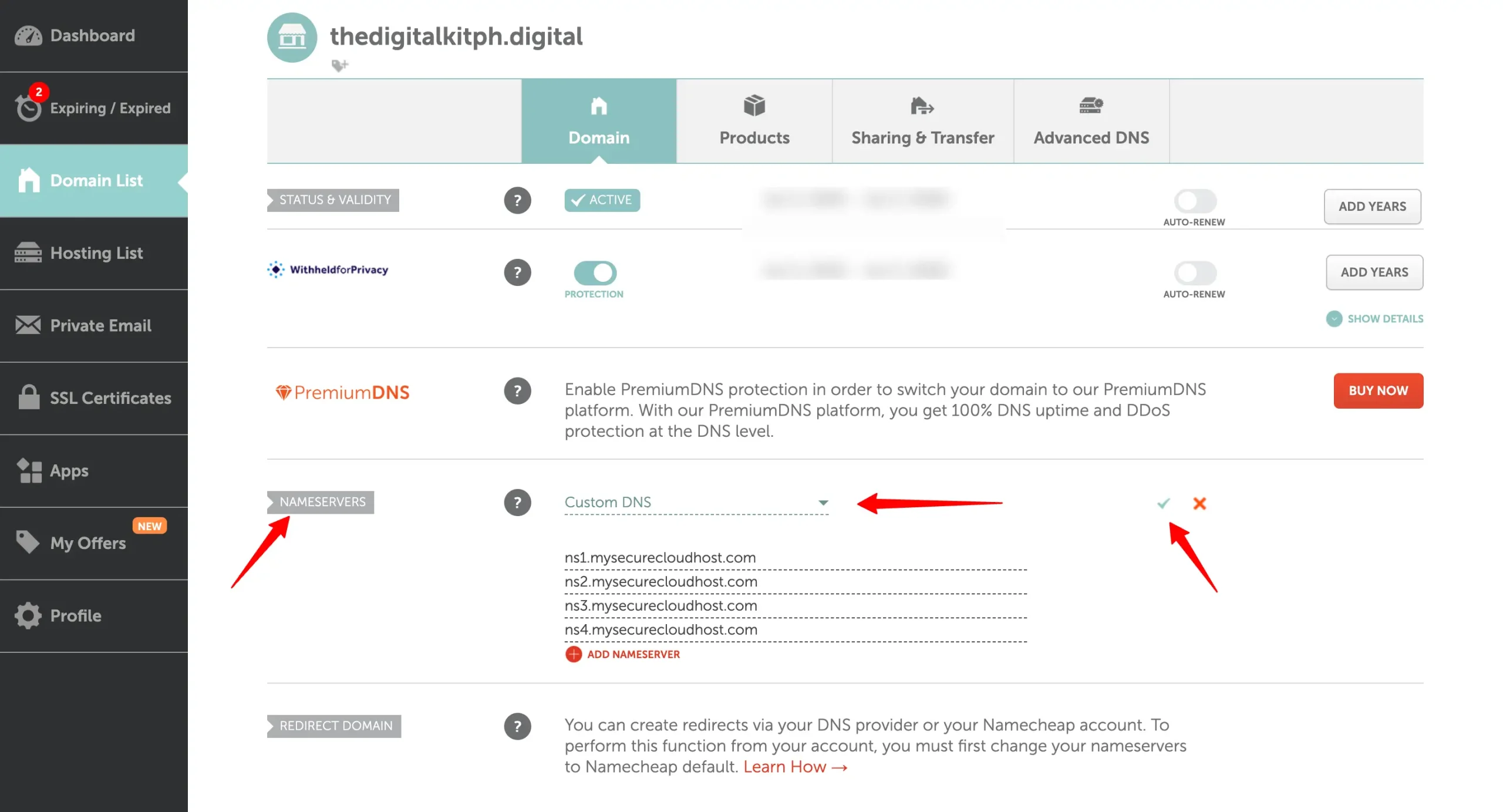
Task: Click the help icon for Redirect Domain
Action: [x=517, y=726]
